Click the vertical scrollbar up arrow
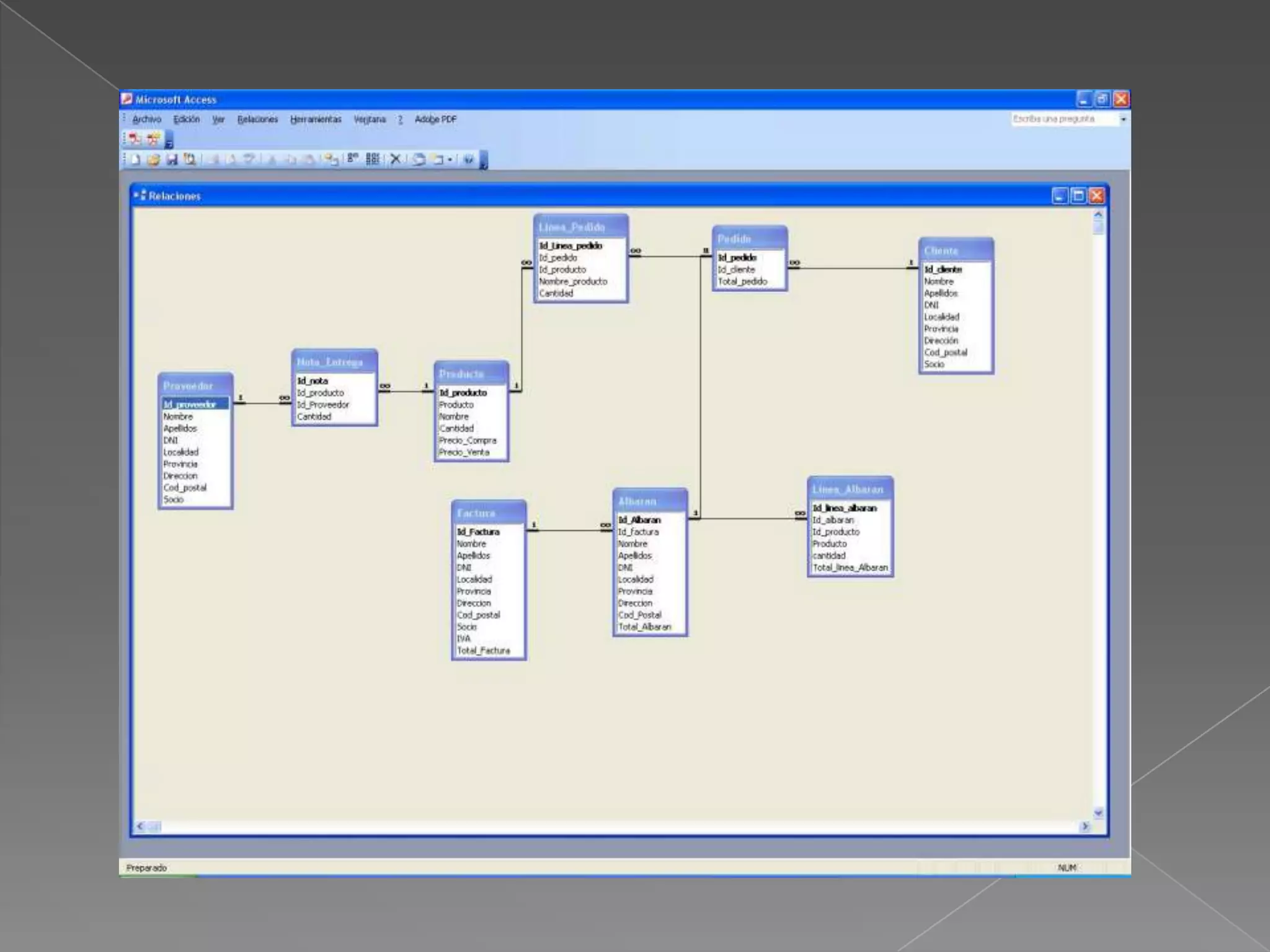Screen dimensions: 1270x952 point(1098,214)
